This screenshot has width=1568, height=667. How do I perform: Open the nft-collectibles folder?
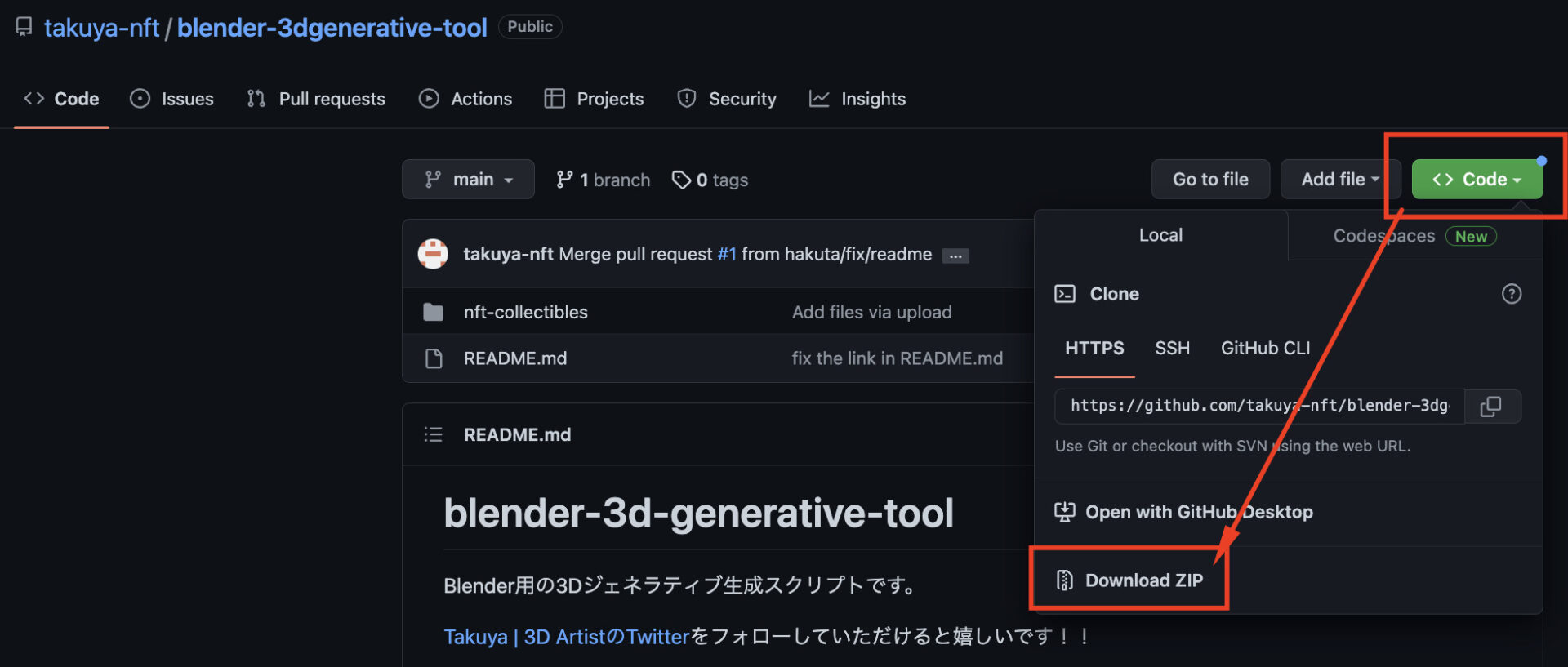tap(525, 312)
